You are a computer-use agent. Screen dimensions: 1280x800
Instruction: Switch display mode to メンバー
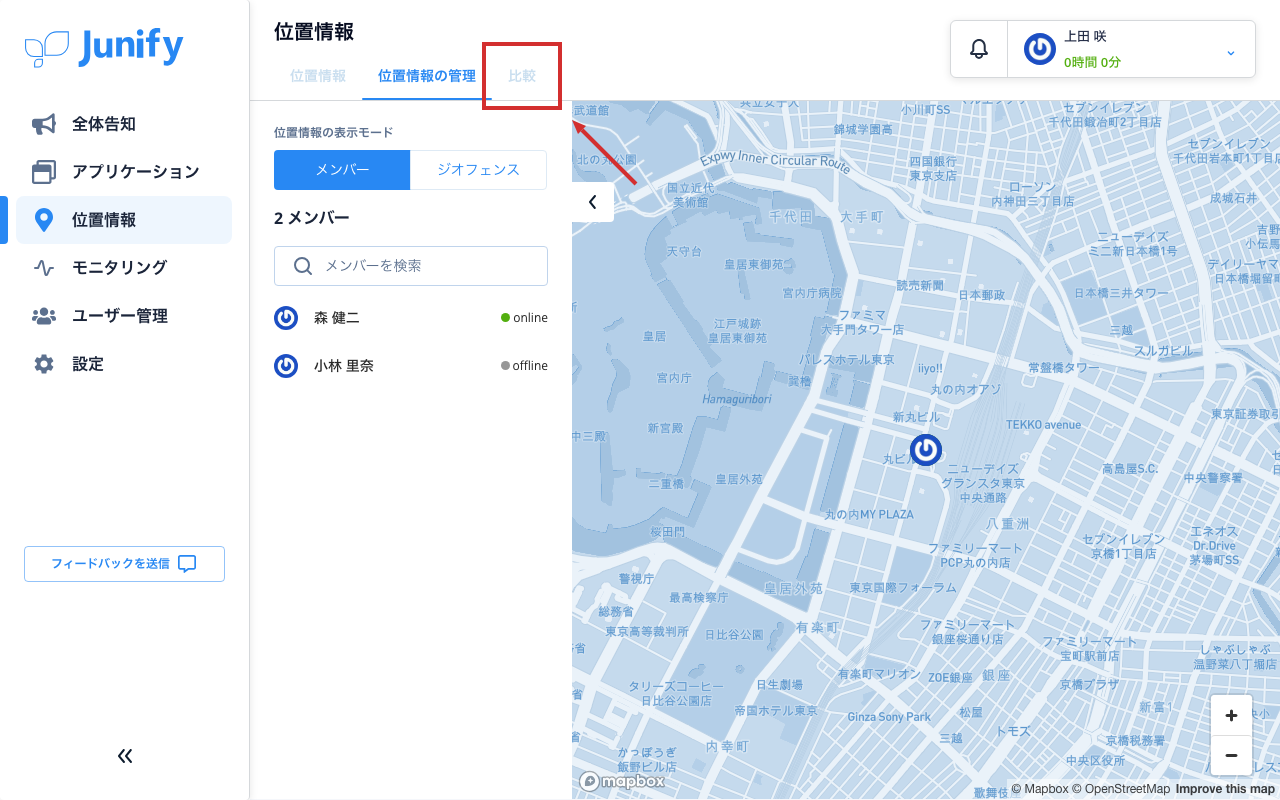(342, 170)
